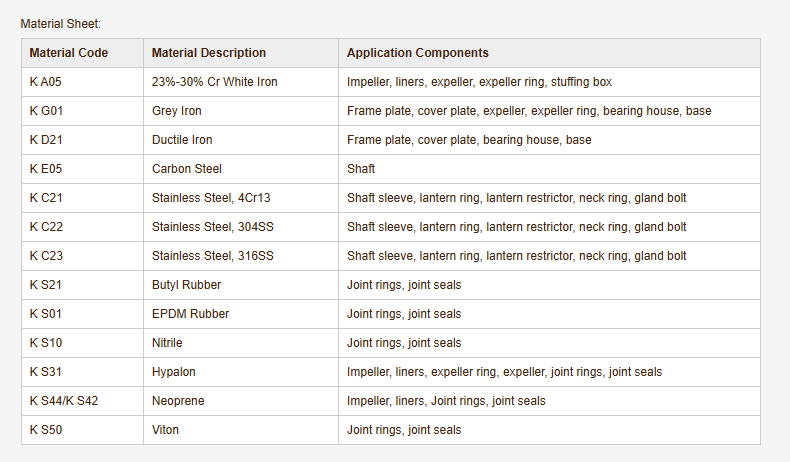Screen dimensions: 790x462
Task: Click the K E05 code cell
Action: pos(46,169)
